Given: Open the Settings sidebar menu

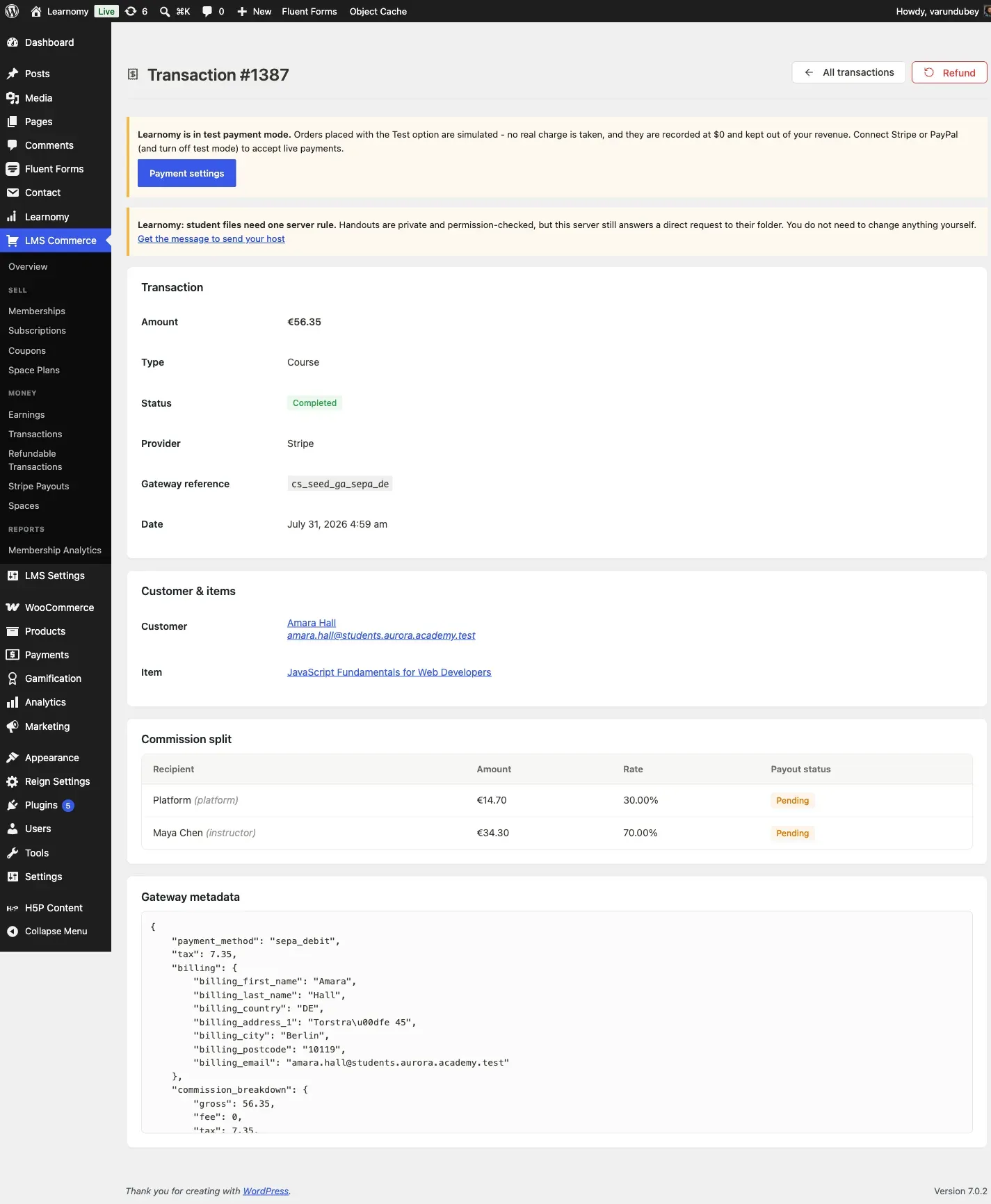Looking at the screenshot, I should [43, 877].
